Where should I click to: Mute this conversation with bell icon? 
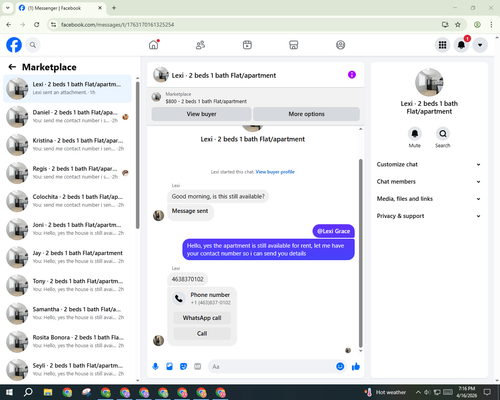[415, 134]
